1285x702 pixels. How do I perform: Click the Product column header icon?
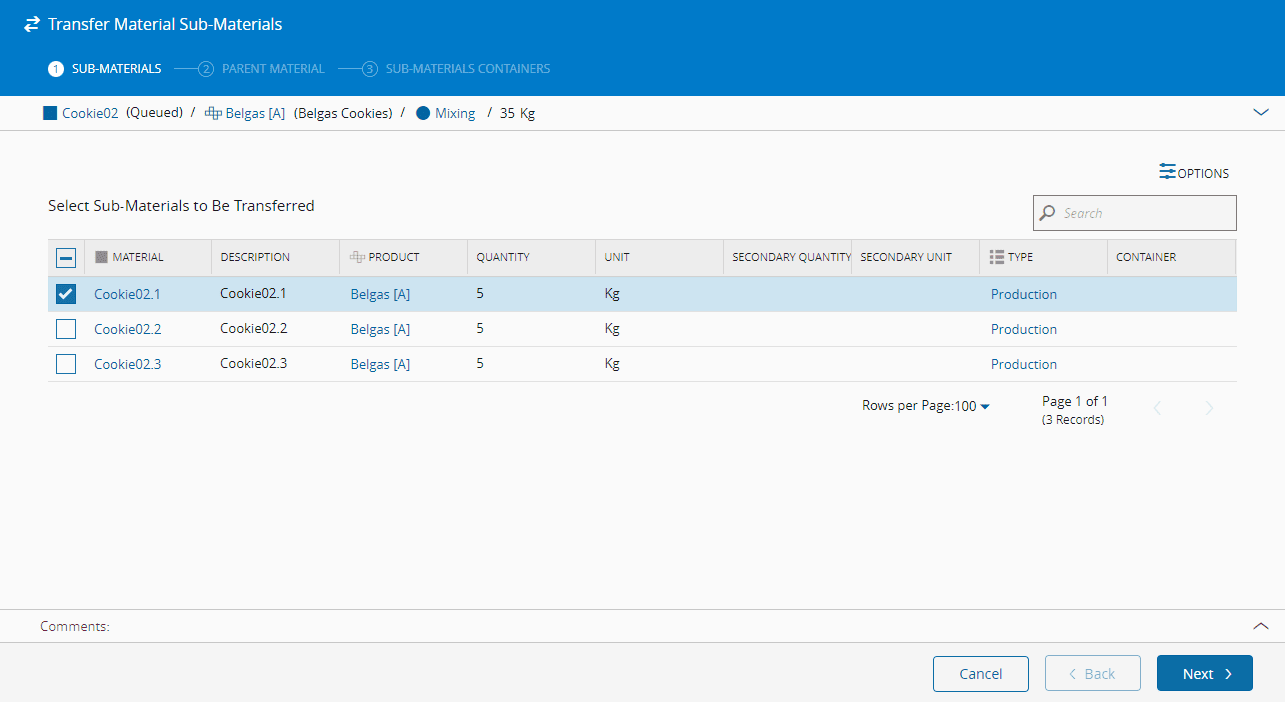click(357, 257)
